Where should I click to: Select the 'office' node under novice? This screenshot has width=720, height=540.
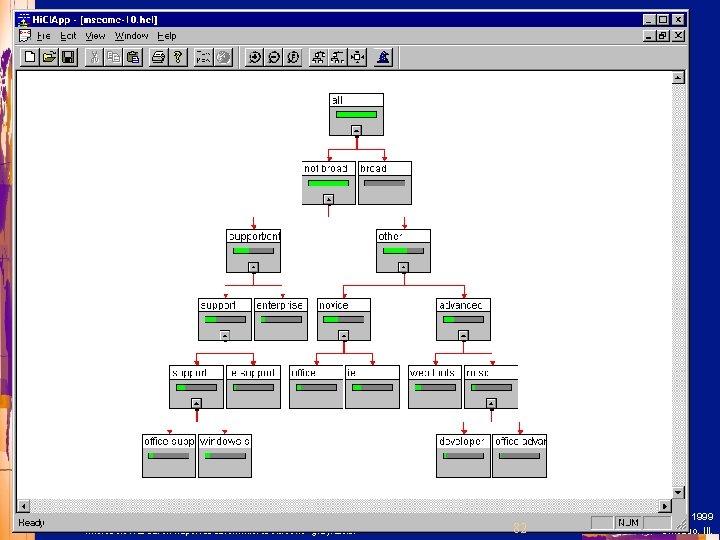(316, 387)
